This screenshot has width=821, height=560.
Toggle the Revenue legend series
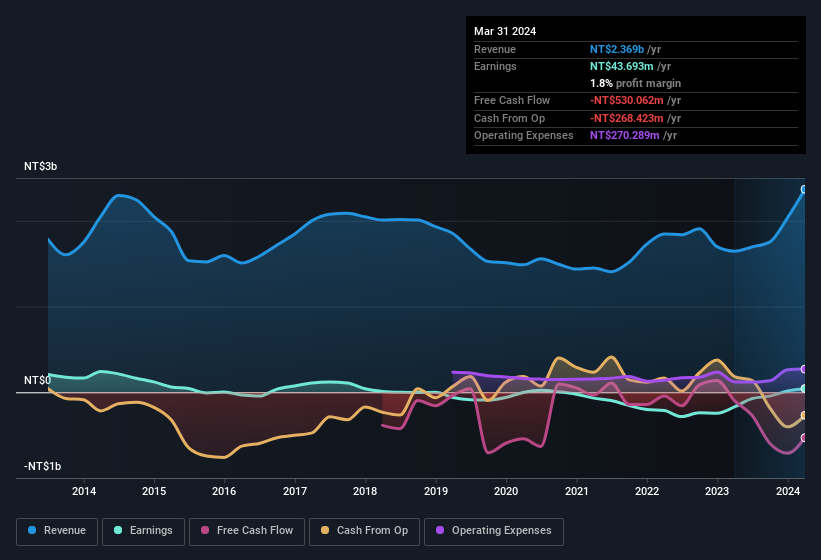pyautogui.click(x=57, y=531)
